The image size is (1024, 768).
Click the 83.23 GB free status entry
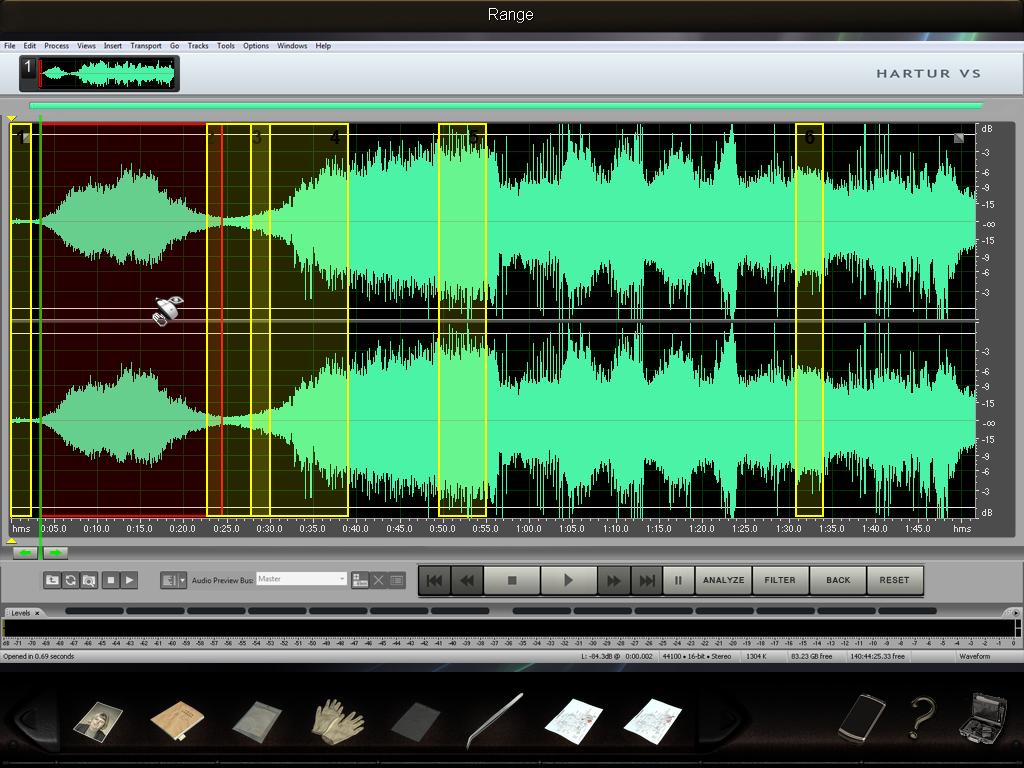(811, 656)
